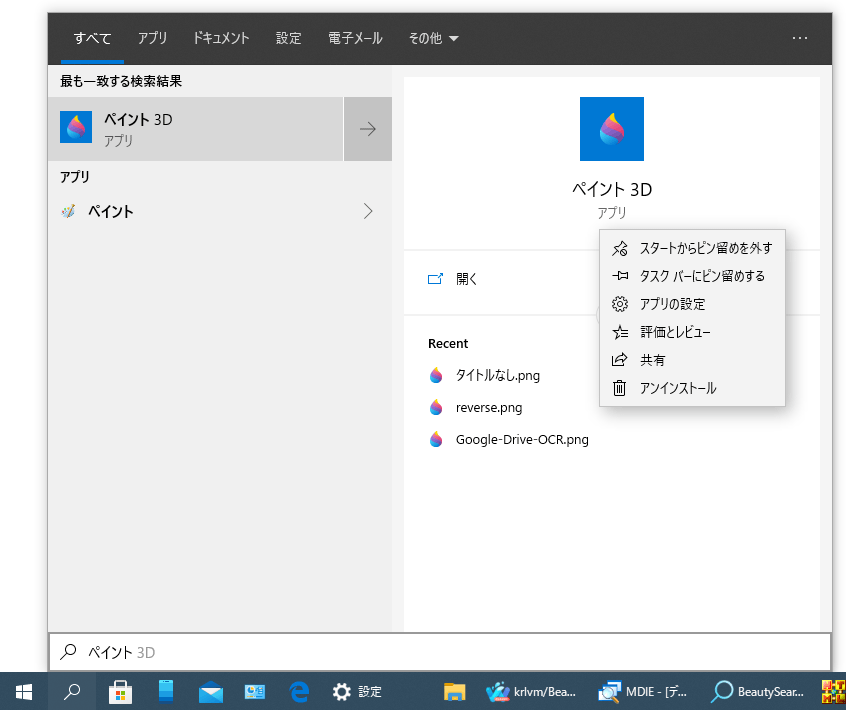The height and width of the screenshot is (710, 846).
Task: Open recent file reverse.png
Action: 489,408
